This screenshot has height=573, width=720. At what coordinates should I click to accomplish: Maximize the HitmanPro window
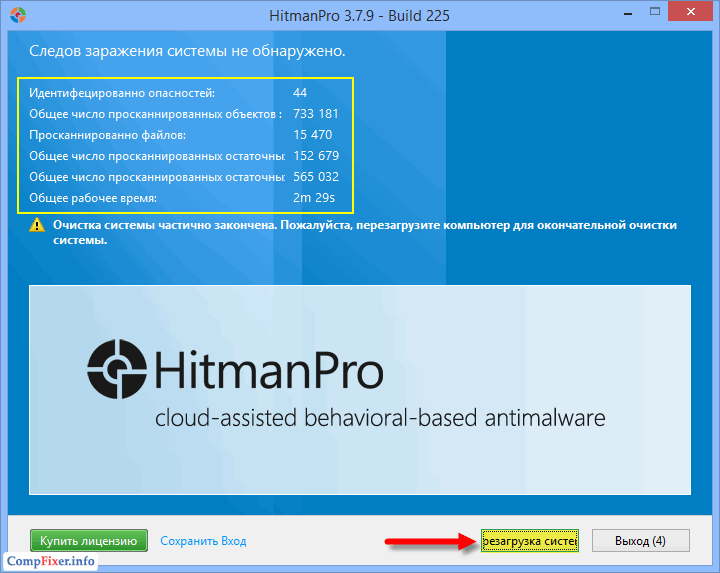coord(655,12)
